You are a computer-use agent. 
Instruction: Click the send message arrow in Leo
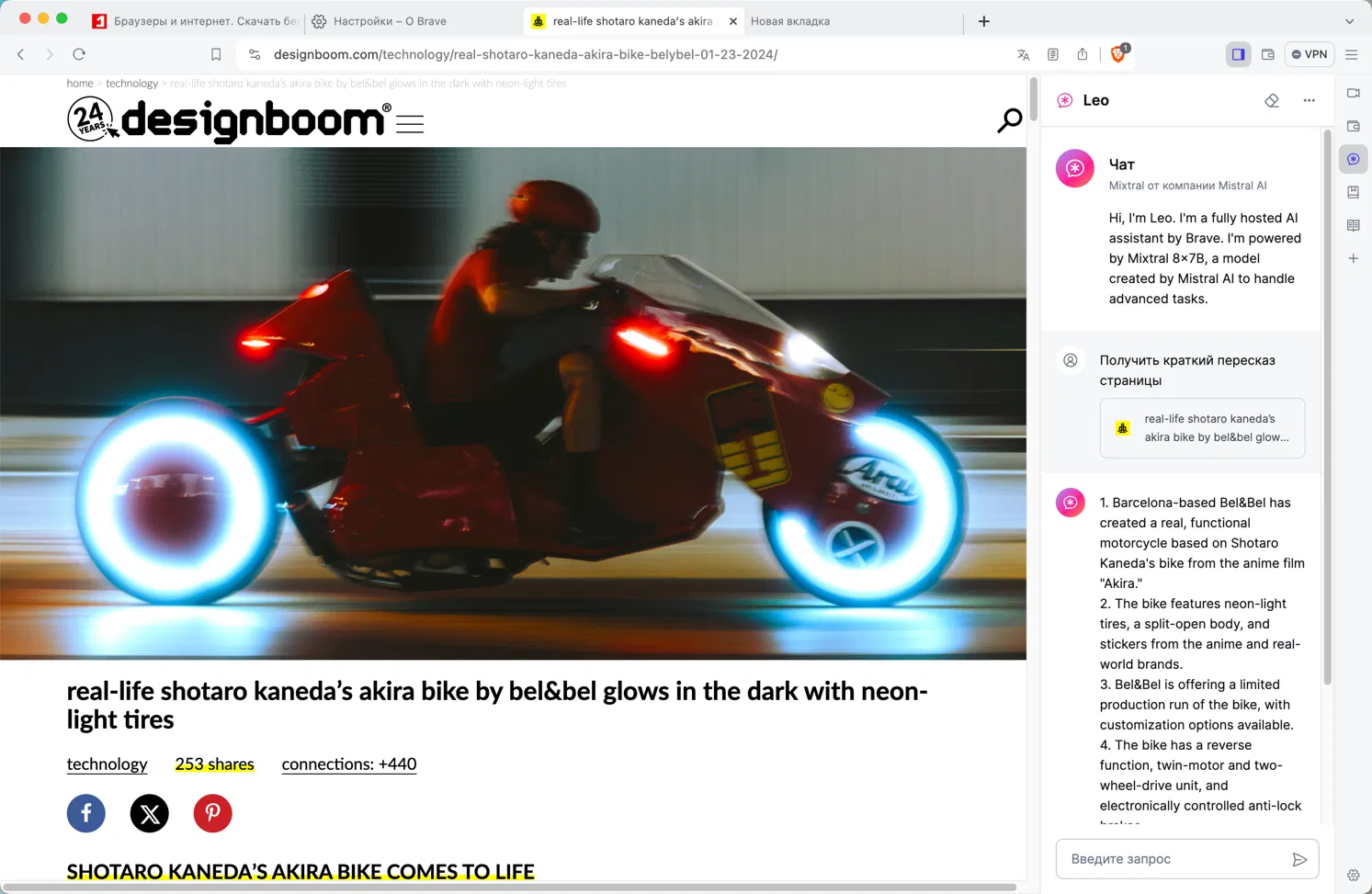pyautogui.click(x=1299, y=859)
